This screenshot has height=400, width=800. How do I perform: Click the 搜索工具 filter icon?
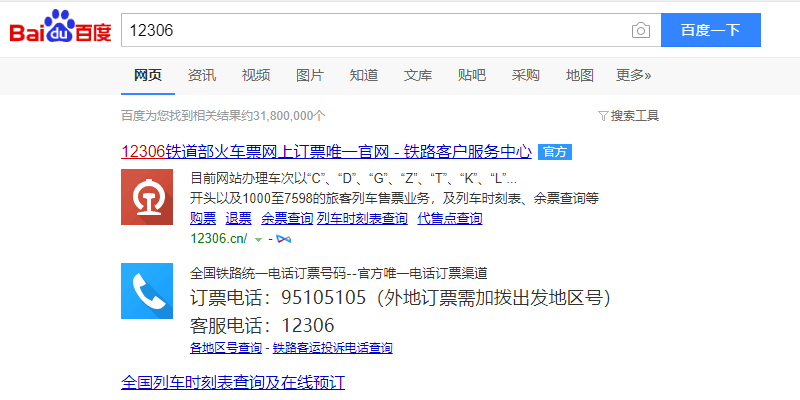603,116
